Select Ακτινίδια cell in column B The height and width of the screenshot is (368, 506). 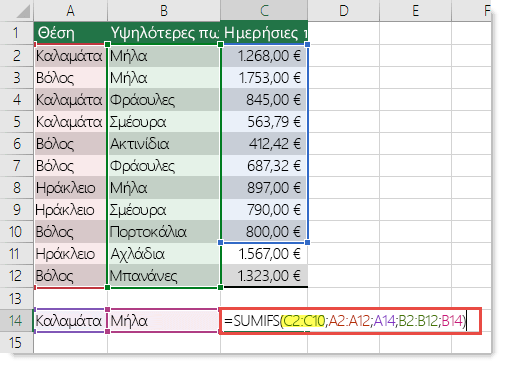click(164, 144)
